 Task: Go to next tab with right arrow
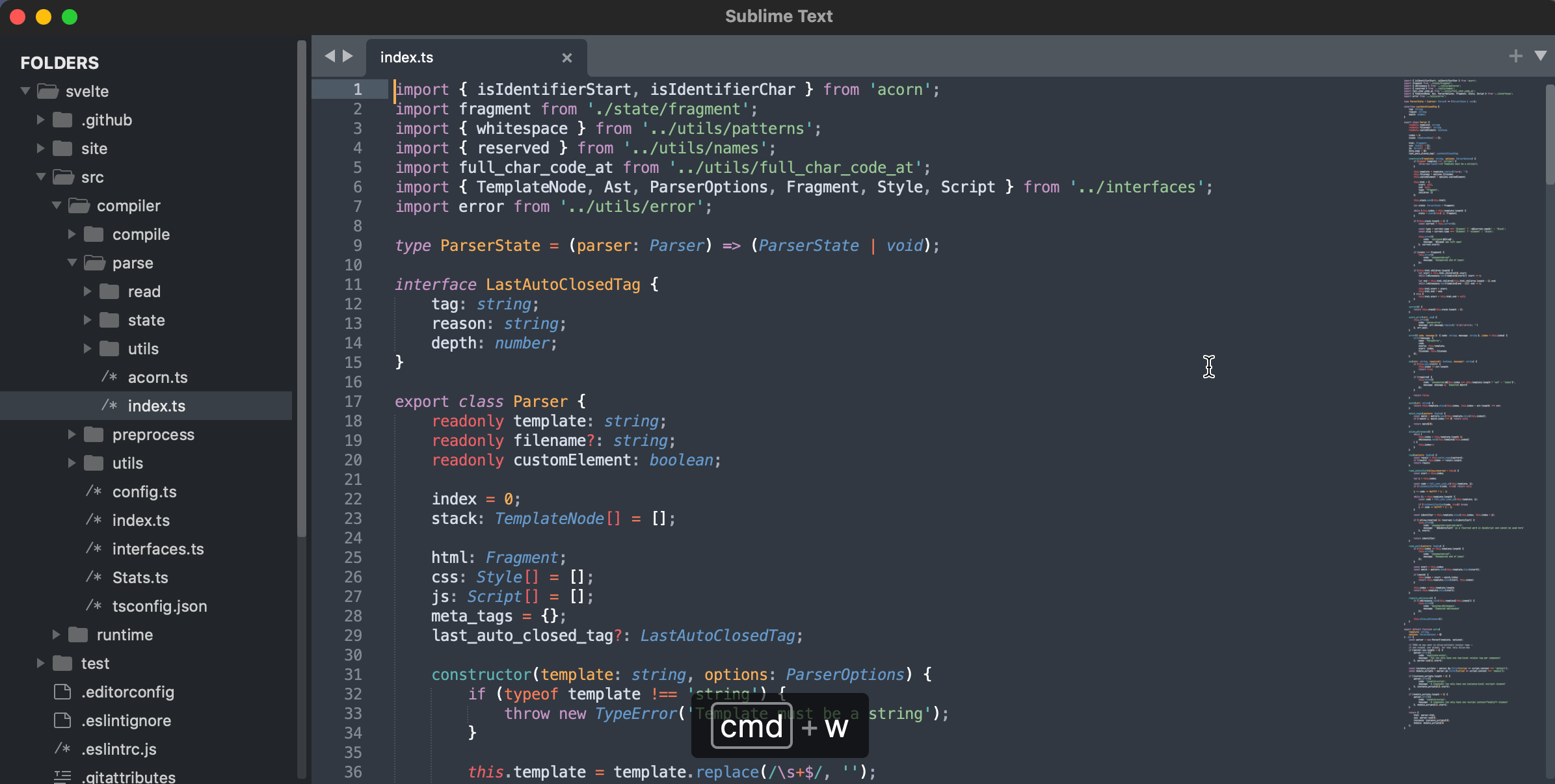coord(348,56)
